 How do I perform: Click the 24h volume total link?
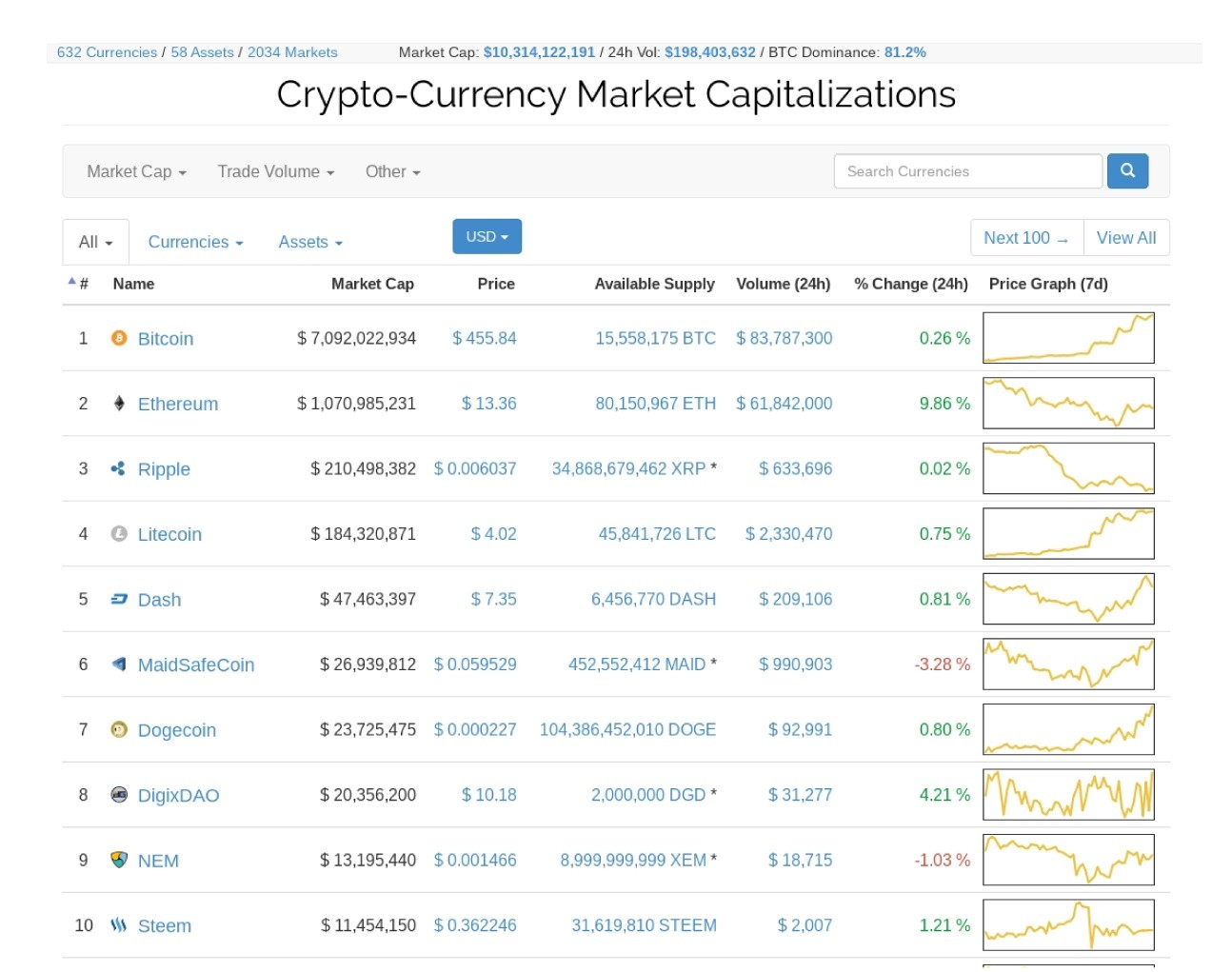[x=710, y=52]
